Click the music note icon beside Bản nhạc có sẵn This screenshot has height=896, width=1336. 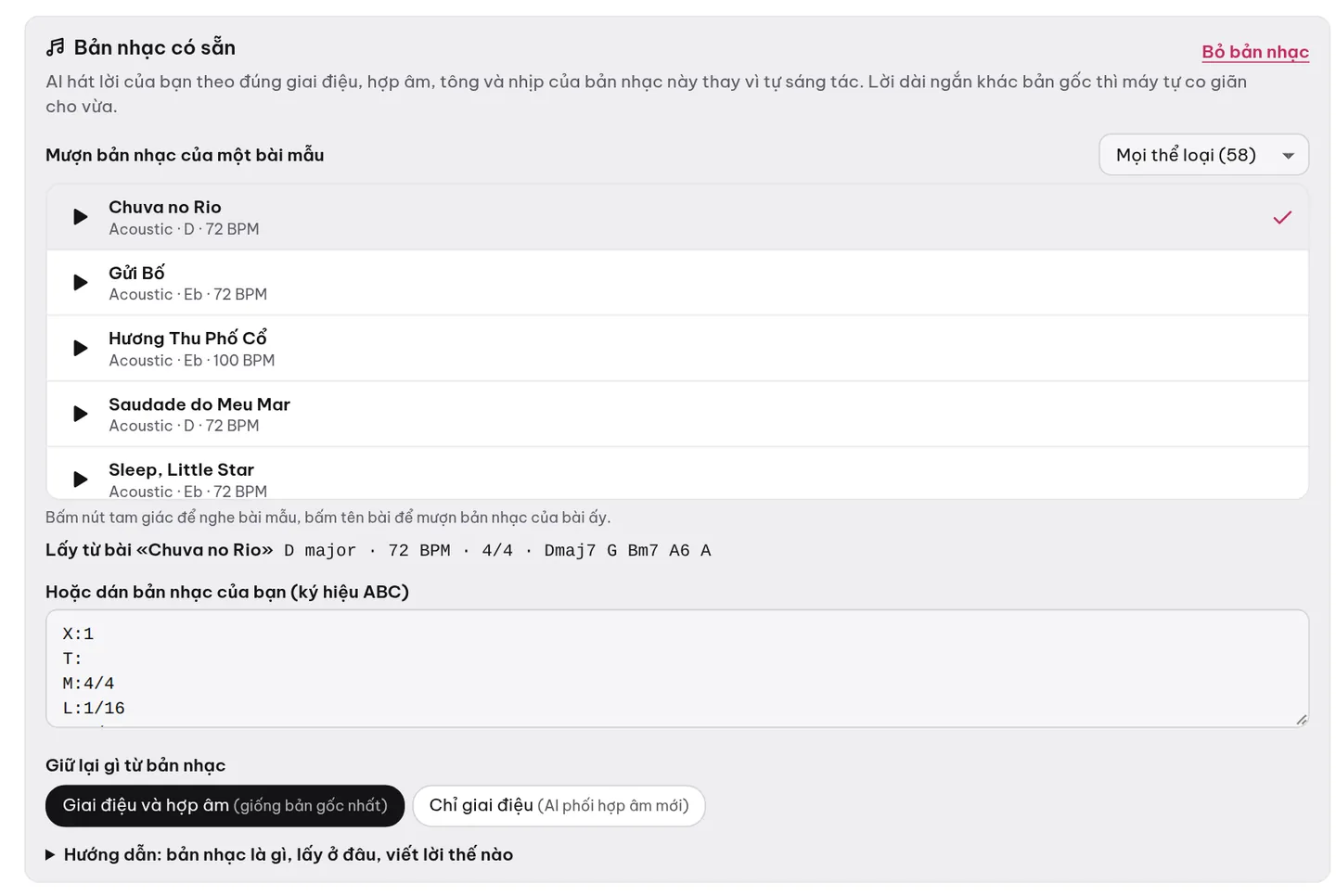[x=56, y=47]
